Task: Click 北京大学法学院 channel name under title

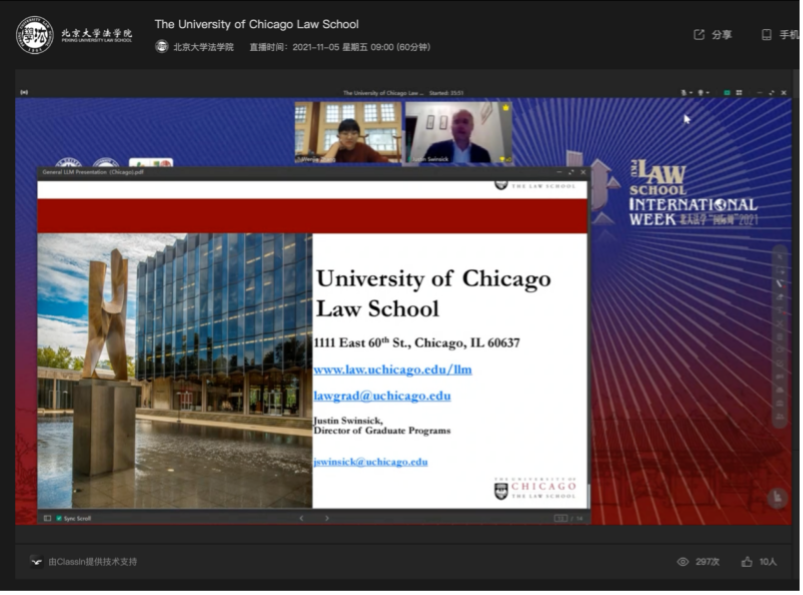Action: tap(203, 47)
